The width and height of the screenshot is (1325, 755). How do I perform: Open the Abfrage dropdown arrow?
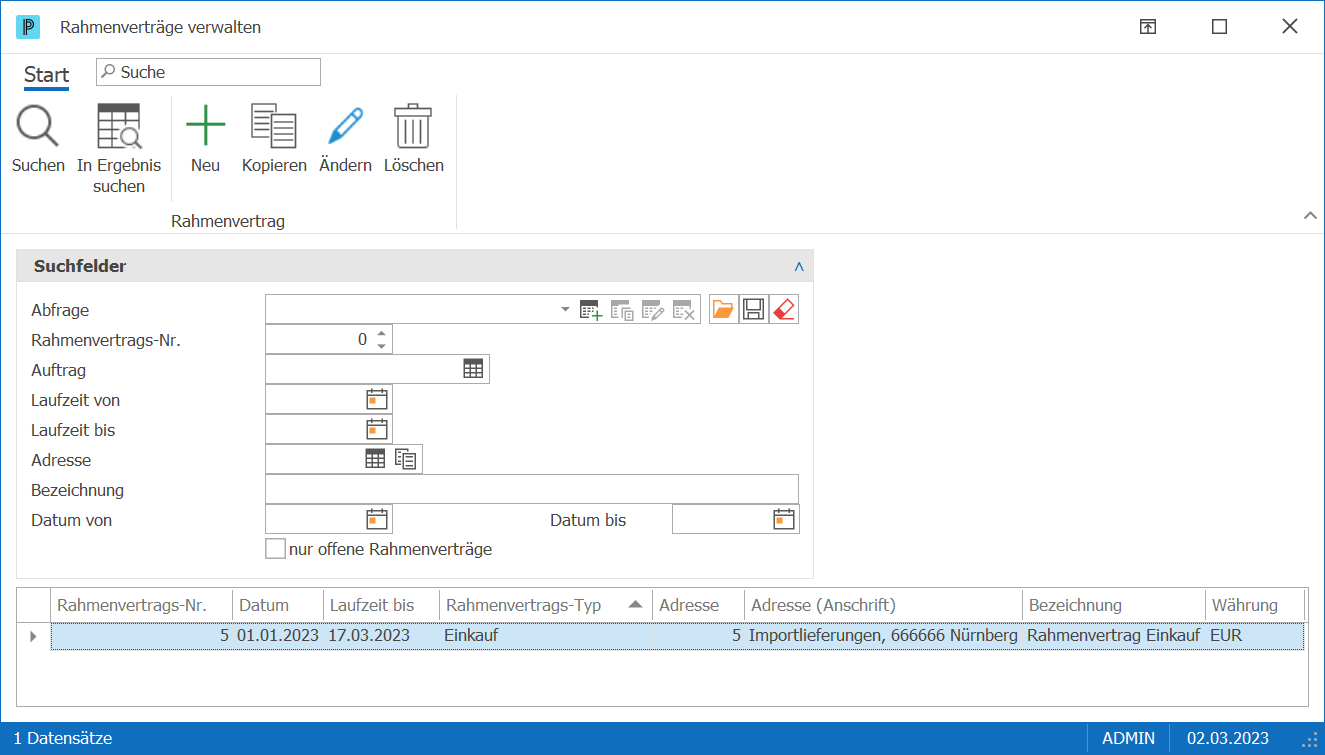click(565, 310)
